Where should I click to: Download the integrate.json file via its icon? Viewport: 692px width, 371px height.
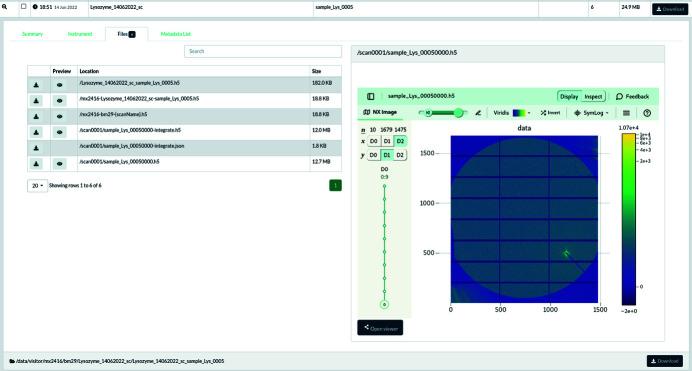tap(36, 148)
